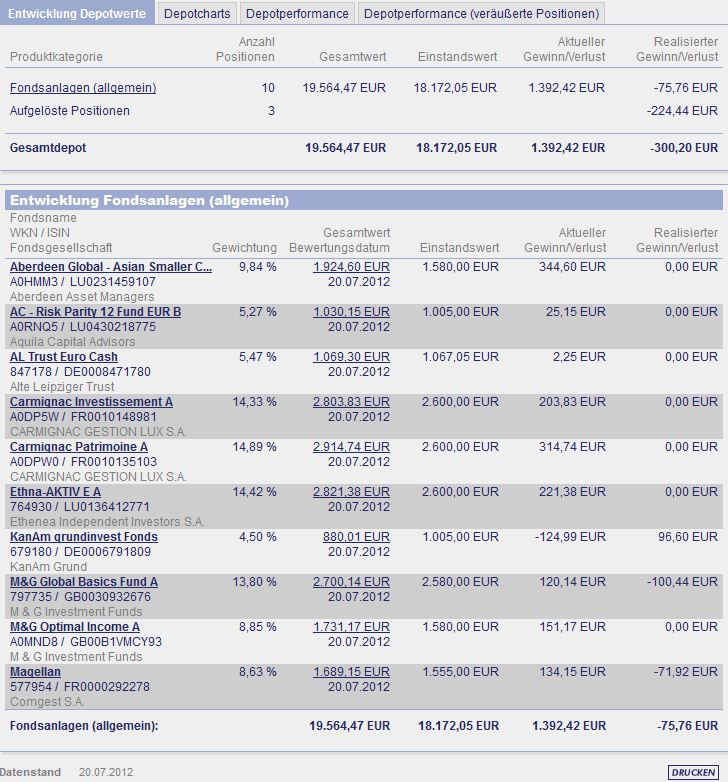
Task: Click the AL Trust Euro Cash link
Action: click(64, 357)
